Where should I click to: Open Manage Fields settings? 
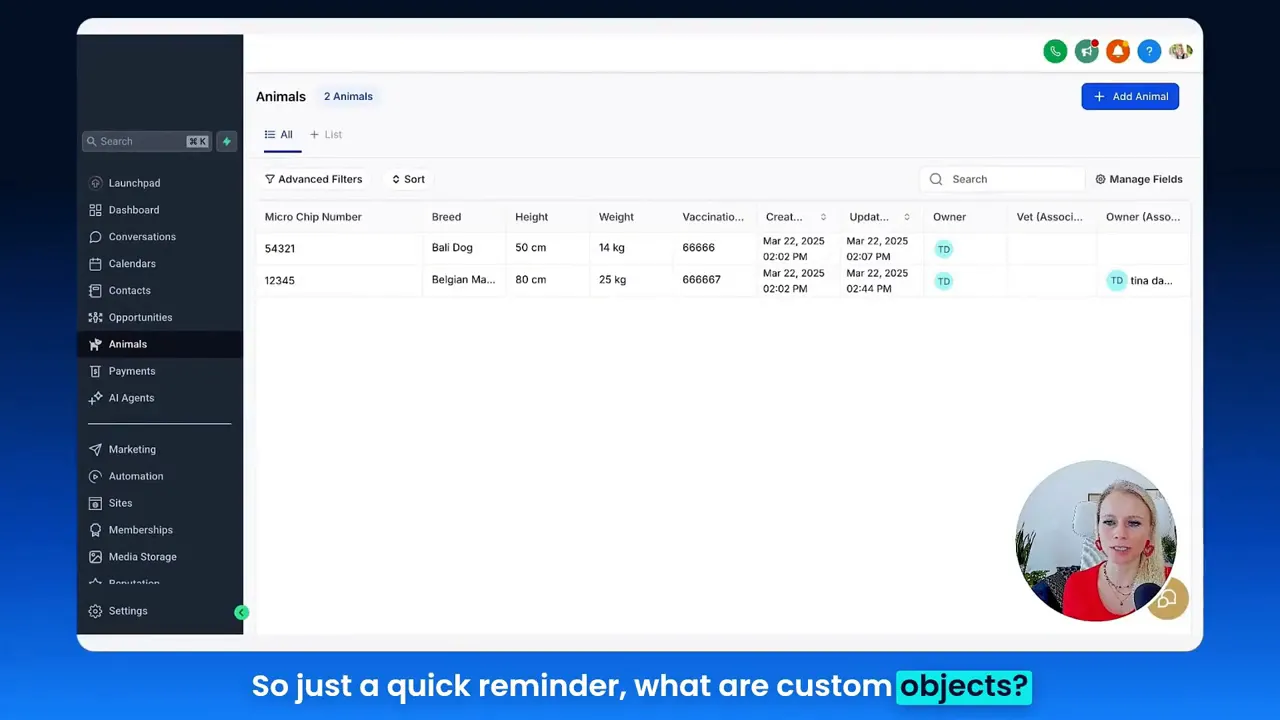tap(1139, 179)
